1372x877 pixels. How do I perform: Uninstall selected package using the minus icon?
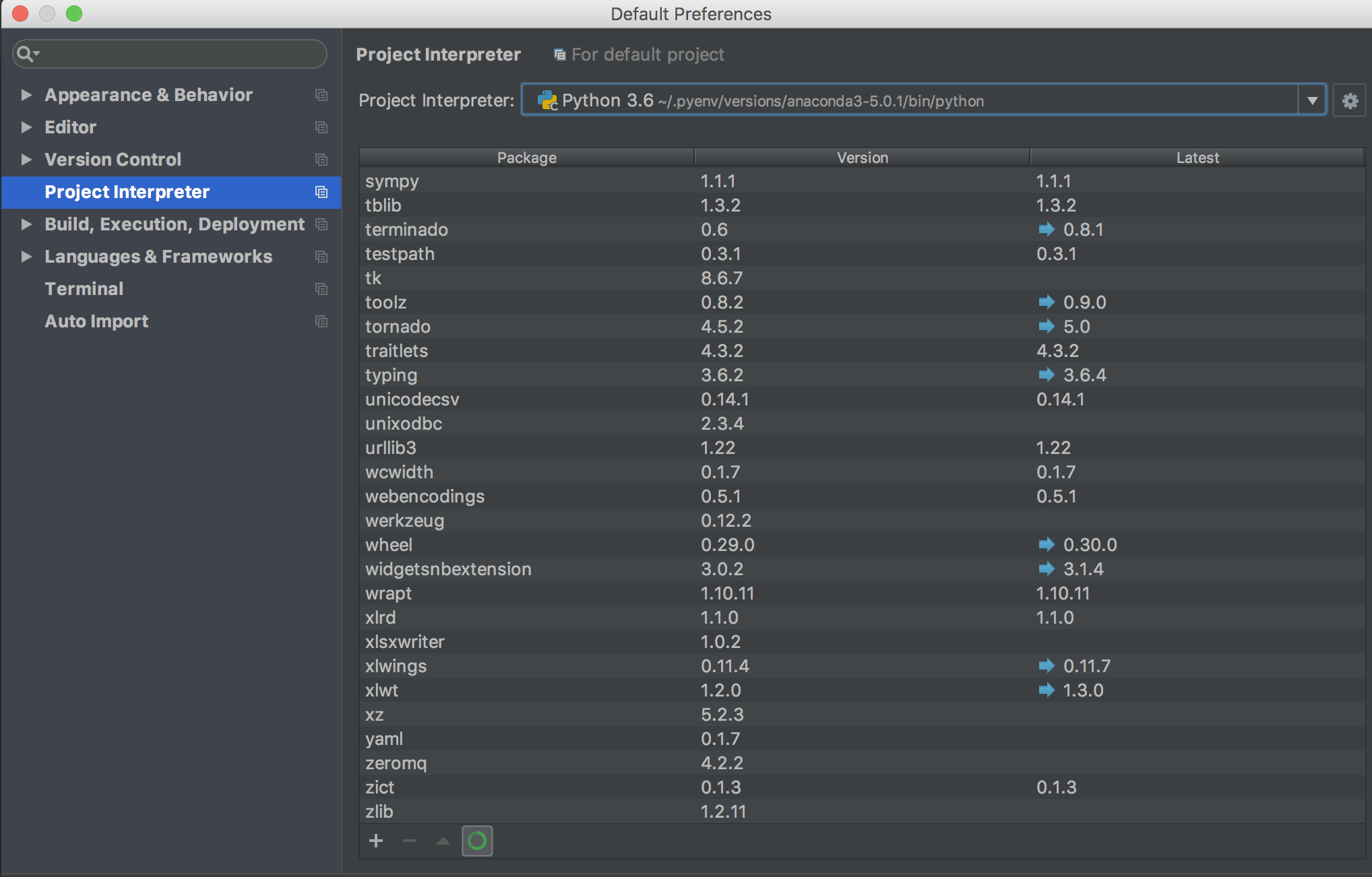410,840
